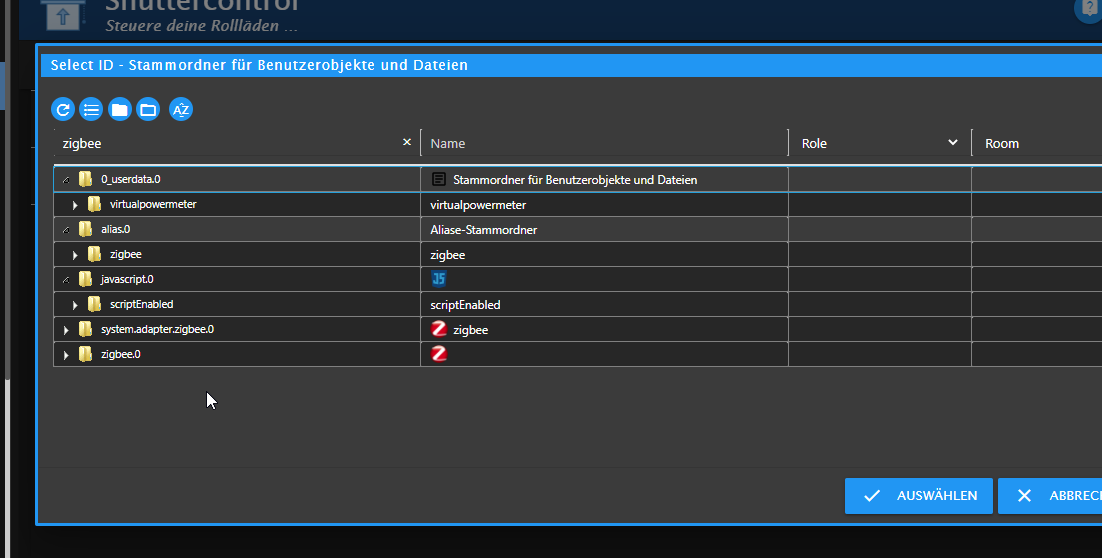
Task: Open the Role filter dropdown
Action: [880, 143]
